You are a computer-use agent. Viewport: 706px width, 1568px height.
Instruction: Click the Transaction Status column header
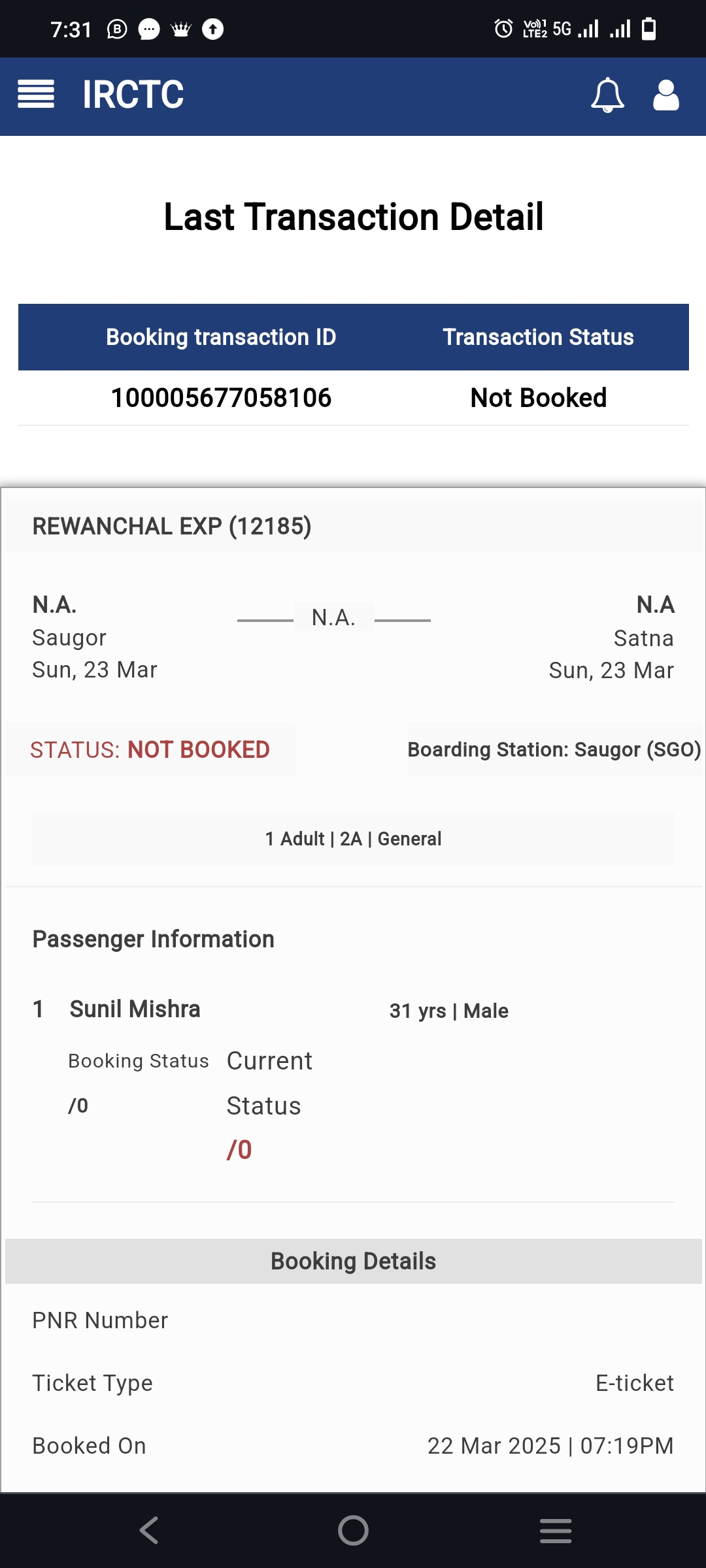point(539,337)
